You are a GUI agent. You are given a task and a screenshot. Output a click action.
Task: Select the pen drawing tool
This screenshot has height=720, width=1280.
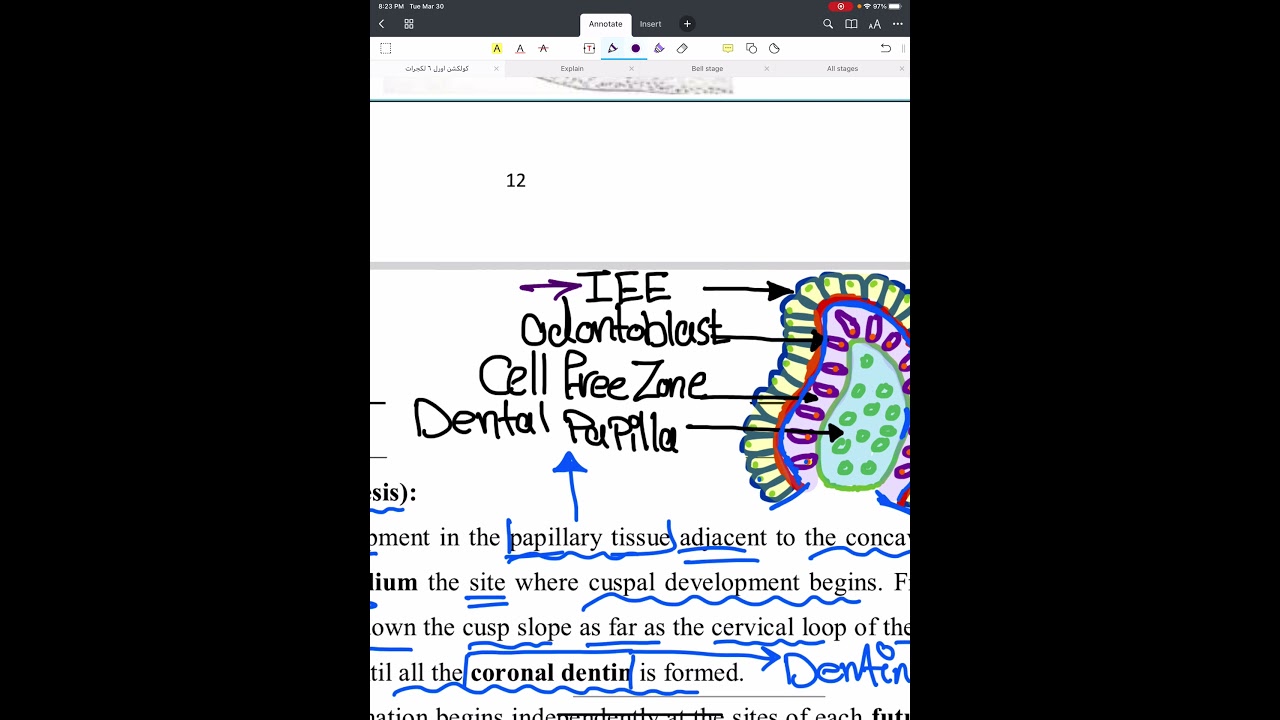click(x=612, y=48)
